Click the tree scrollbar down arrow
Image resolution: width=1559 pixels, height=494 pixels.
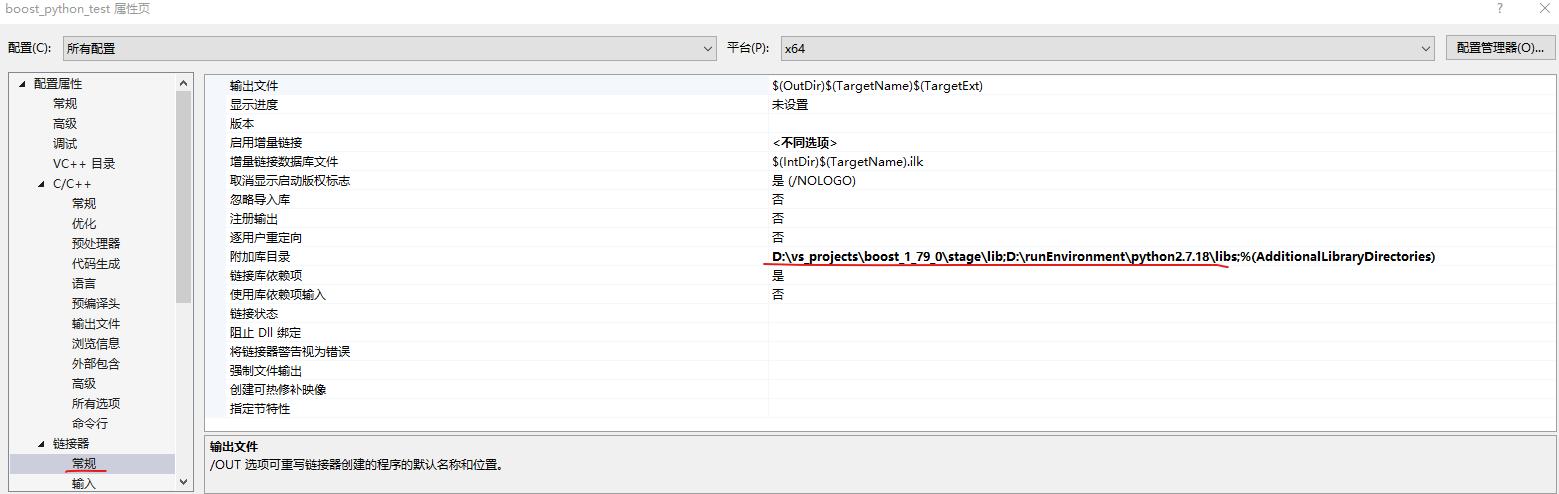183,482
